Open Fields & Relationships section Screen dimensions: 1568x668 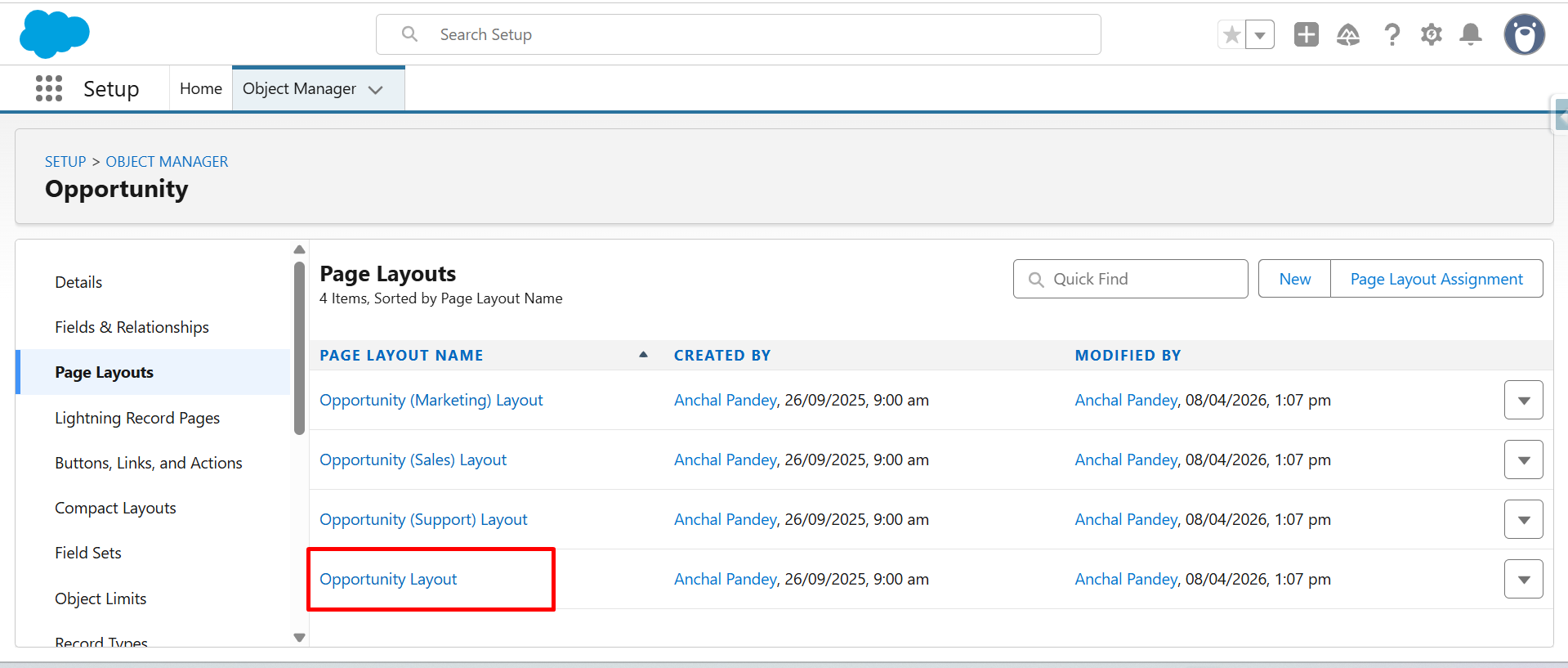click(132, 327)
